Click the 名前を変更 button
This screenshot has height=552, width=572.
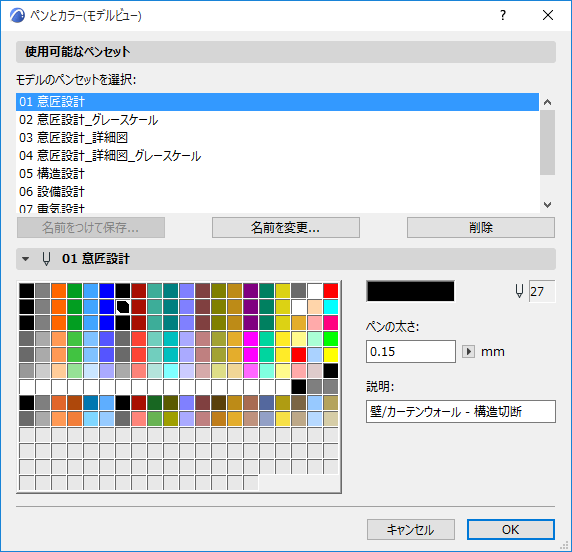(286, 228)
